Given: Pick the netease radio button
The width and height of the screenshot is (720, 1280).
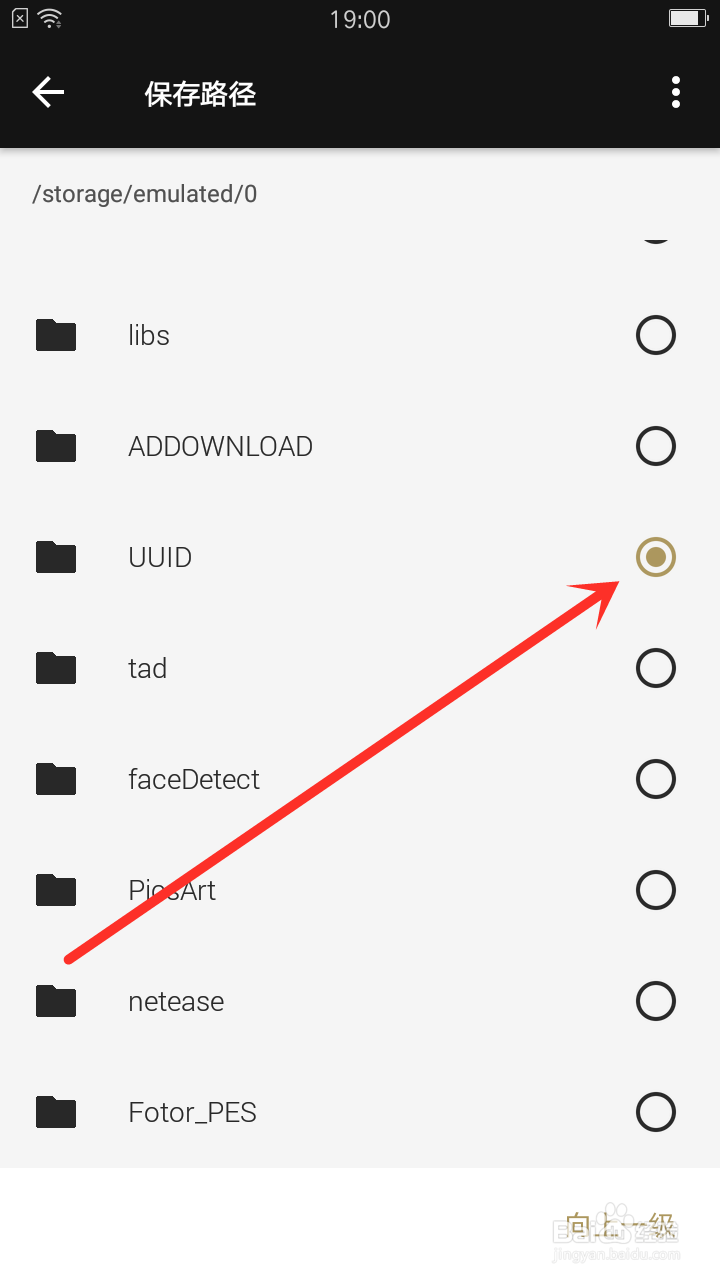Looking at the screenshot, I should click(656, 1001).
